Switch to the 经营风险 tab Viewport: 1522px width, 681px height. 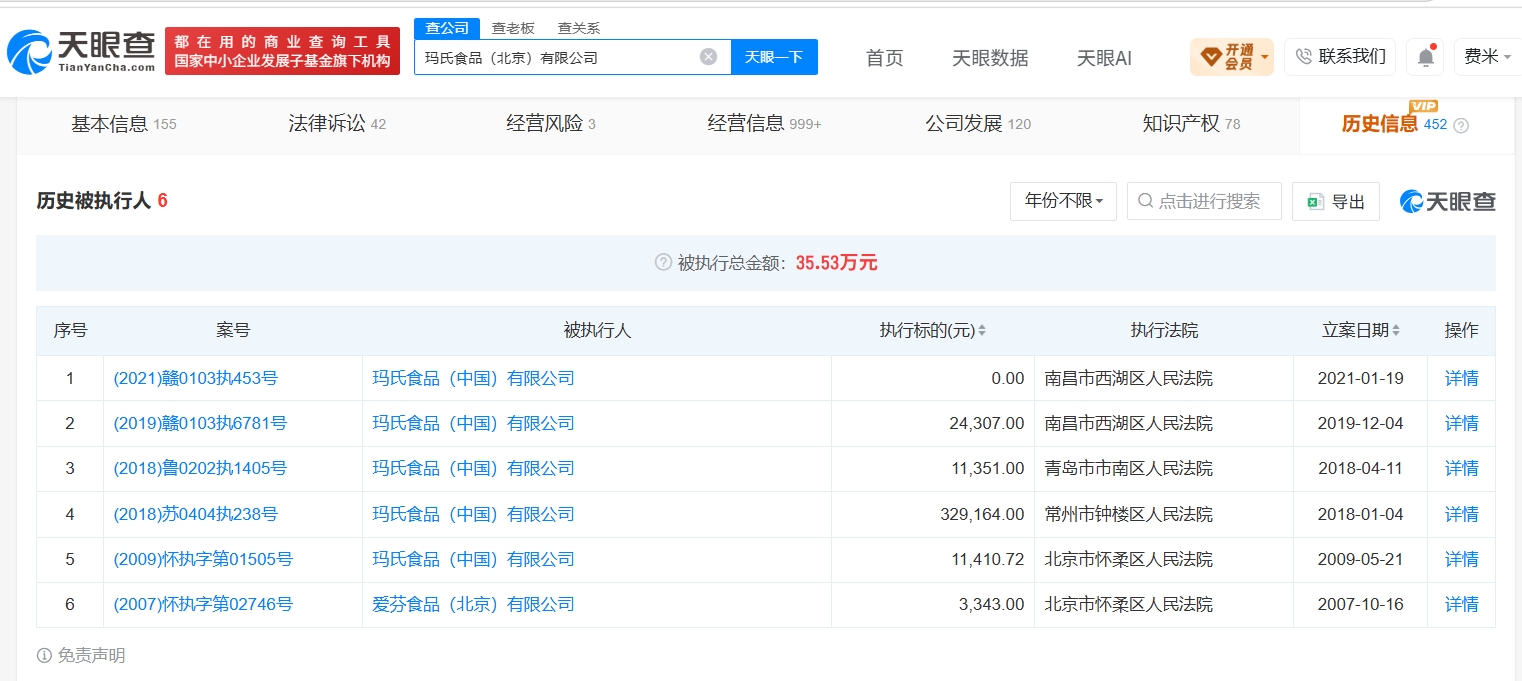coord(551,124)
